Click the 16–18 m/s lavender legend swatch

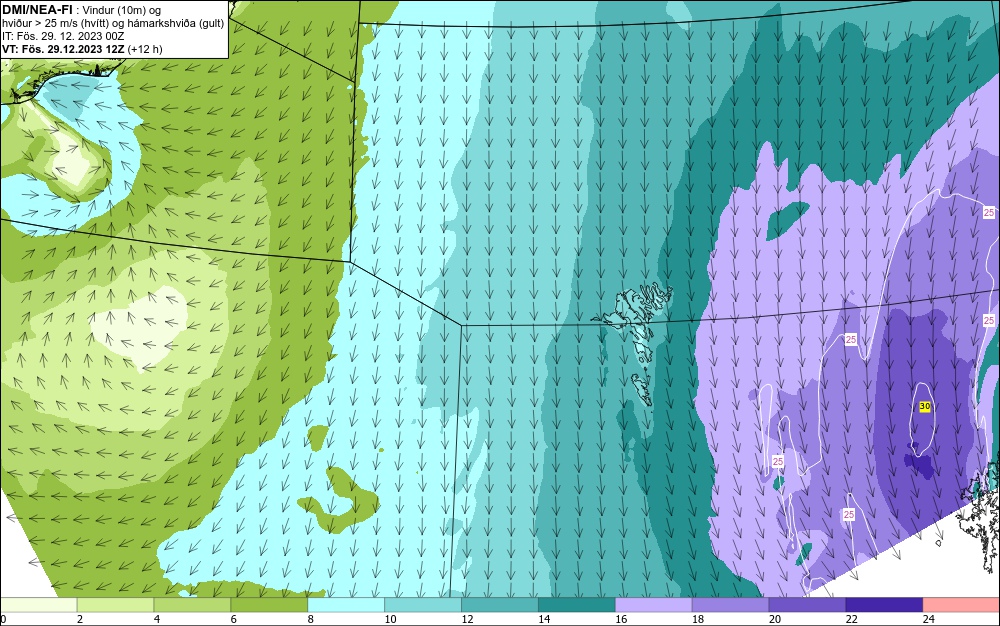click(653, 605)
